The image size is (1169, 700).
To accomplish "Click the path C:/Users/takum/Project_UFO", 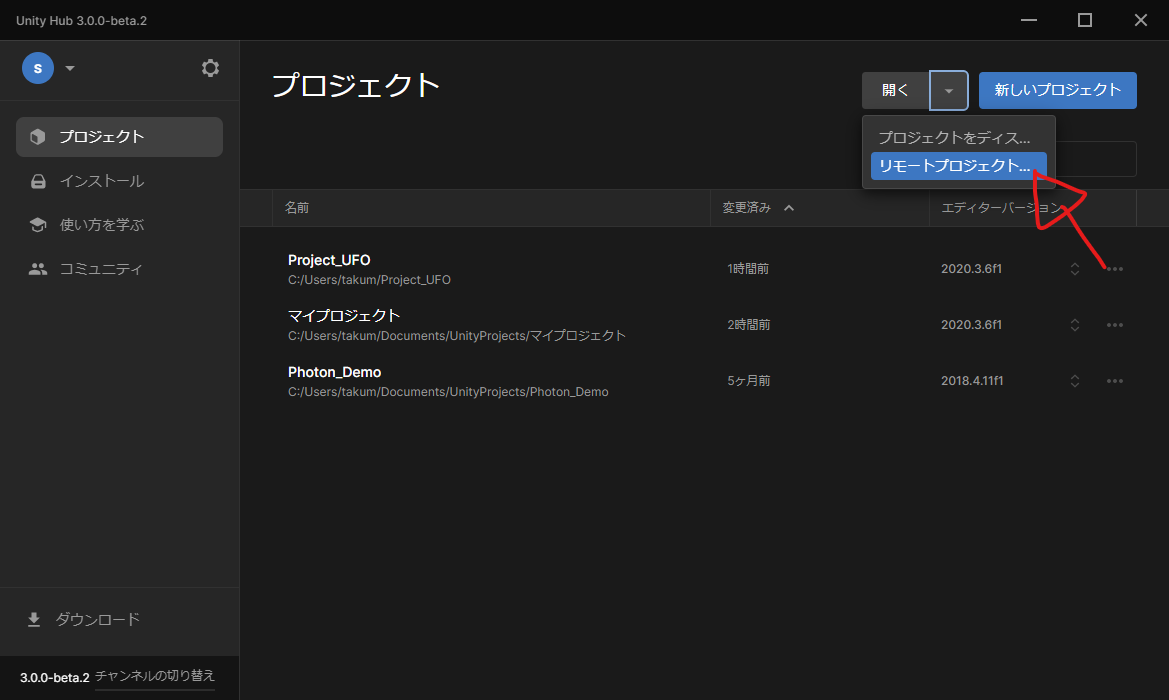I will coord(369,280).
